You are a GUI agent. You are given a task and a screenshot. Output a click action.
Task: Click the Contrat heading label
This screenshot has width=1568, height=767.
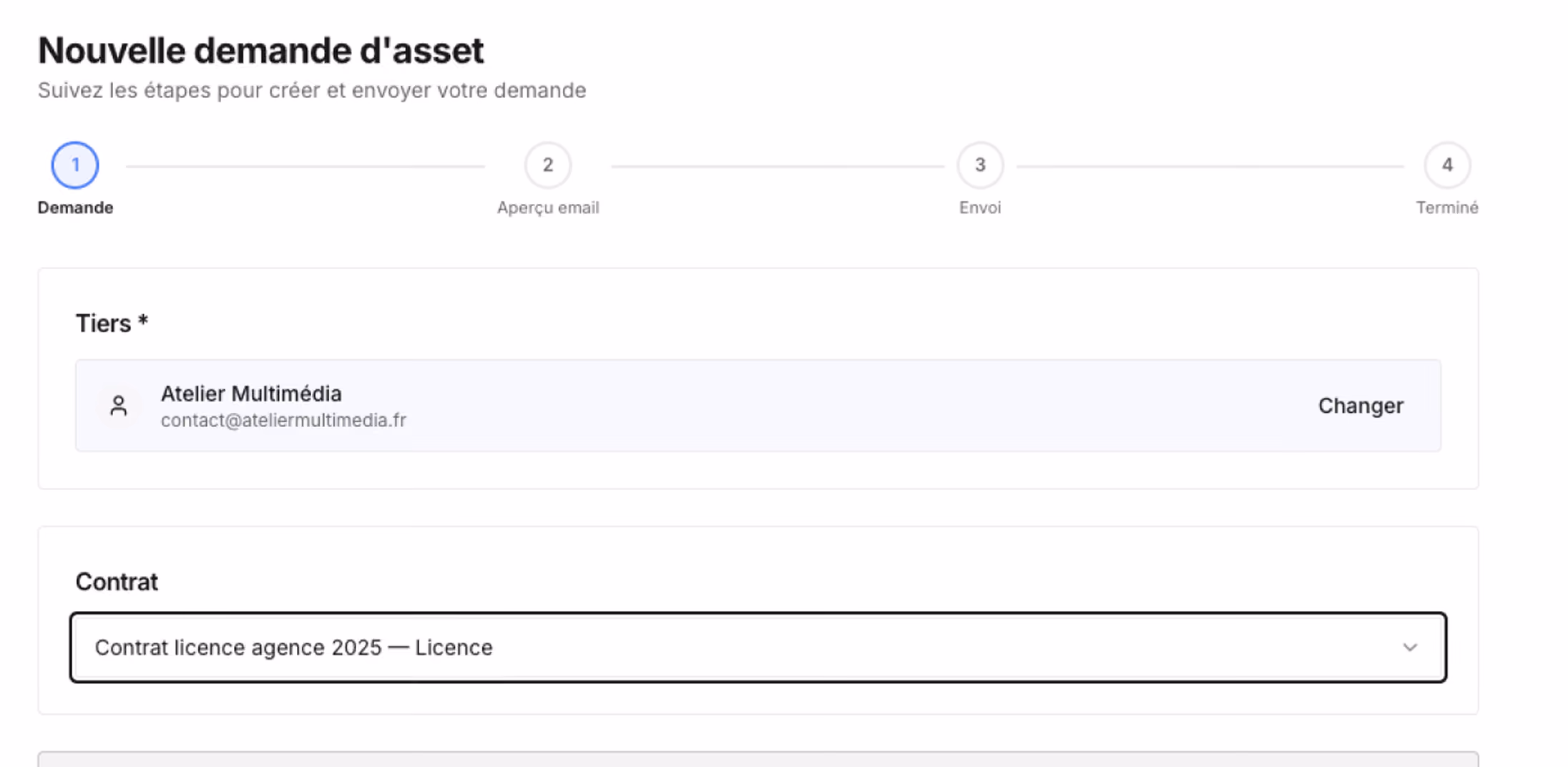(x=117, y=582)
